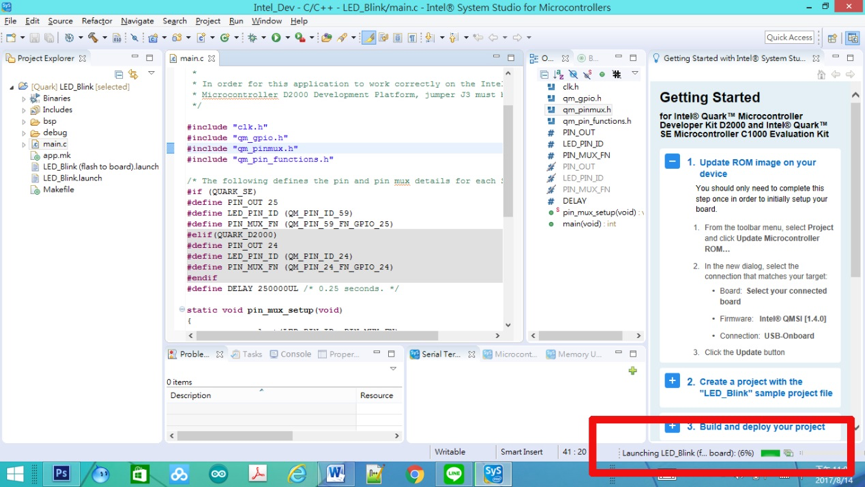
Task: Toggle Hide Inactive Elements icon in Outline
Action: (617, 74)
